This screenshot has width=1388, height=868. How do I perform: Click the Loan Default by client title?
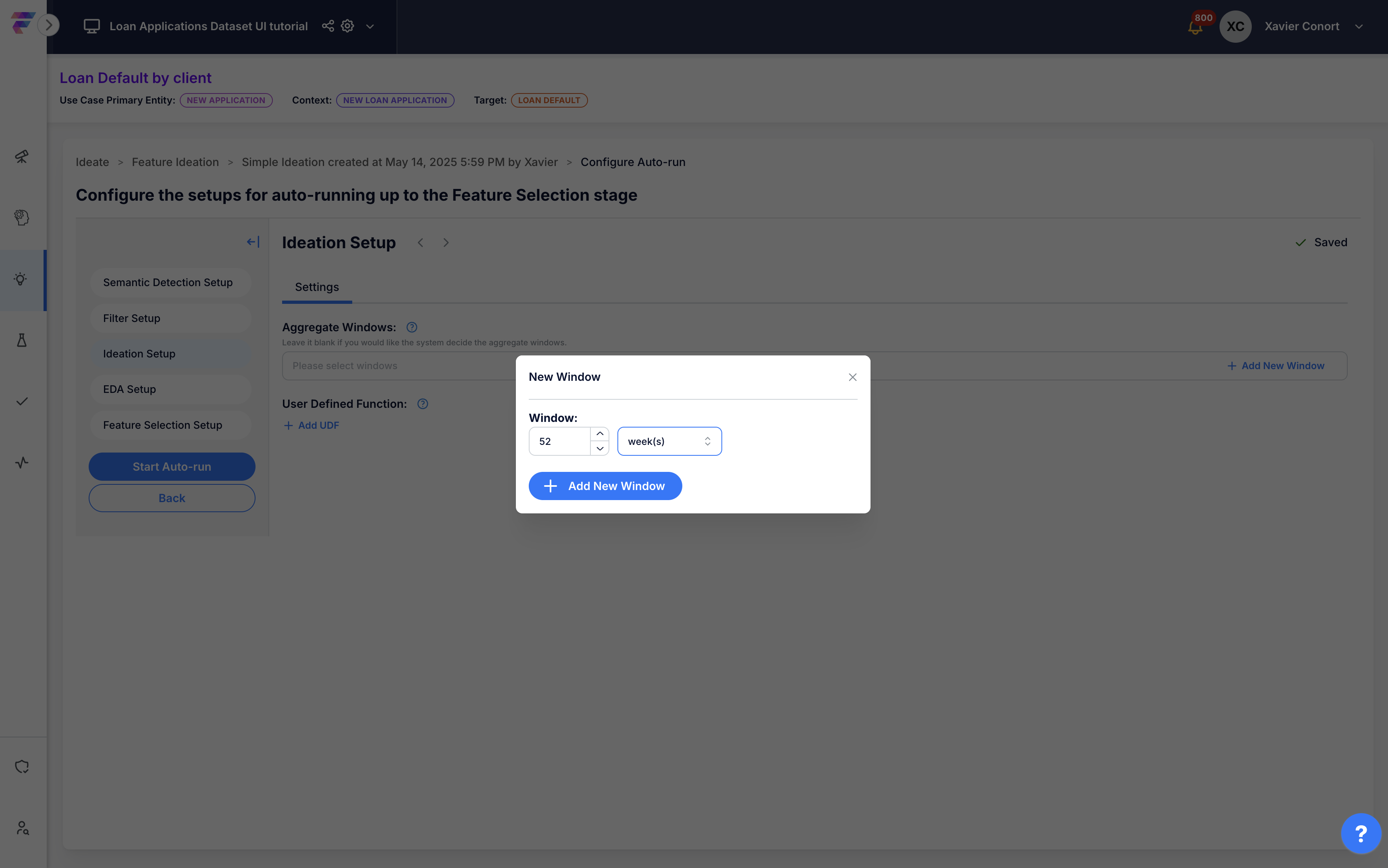(x=135, y=77)
